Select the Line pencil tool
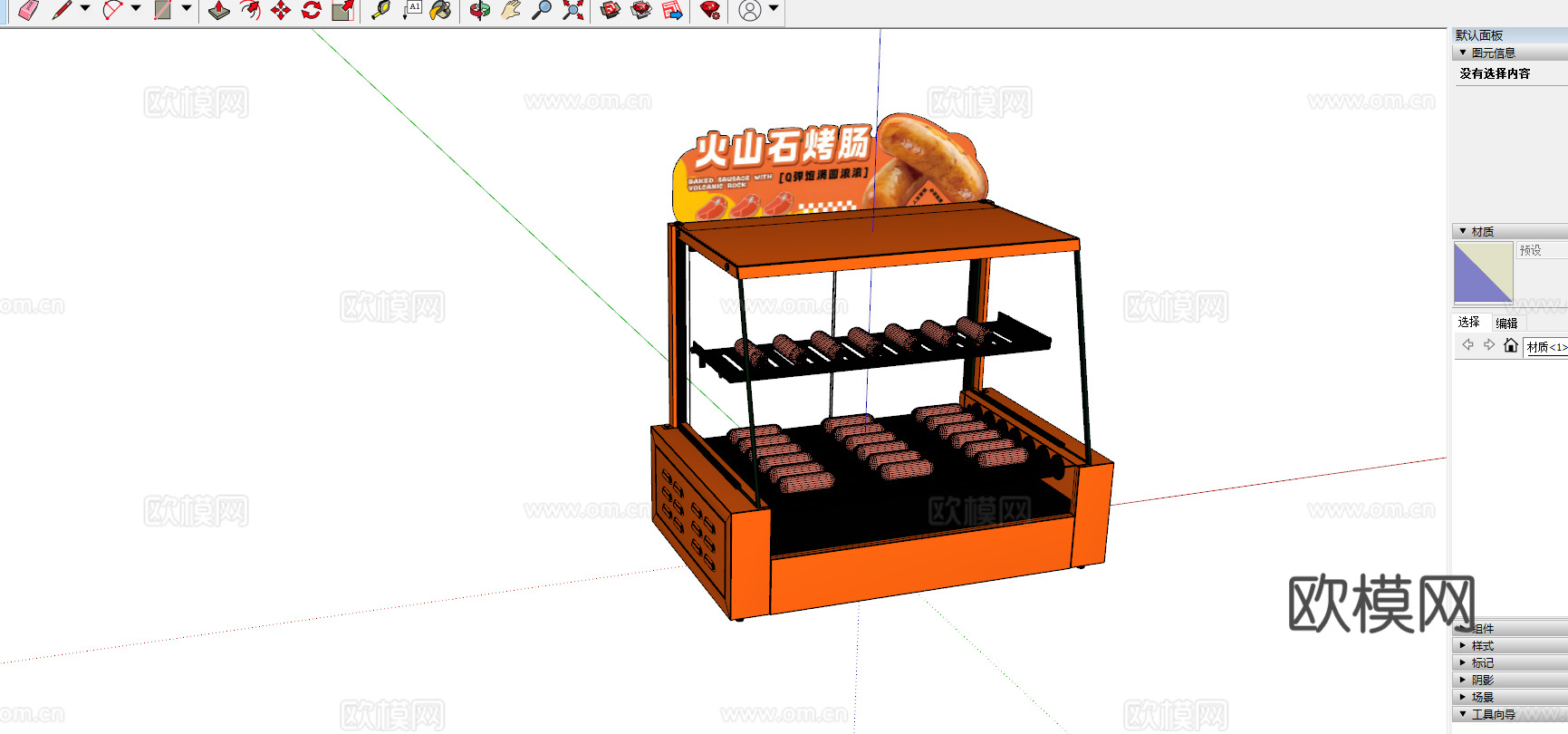This screenshot has width=1568, height=734. click(x=62, y=10)
